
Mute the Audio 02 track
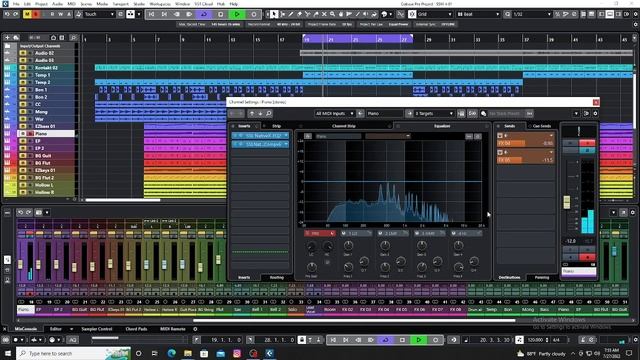coord(23,53)
